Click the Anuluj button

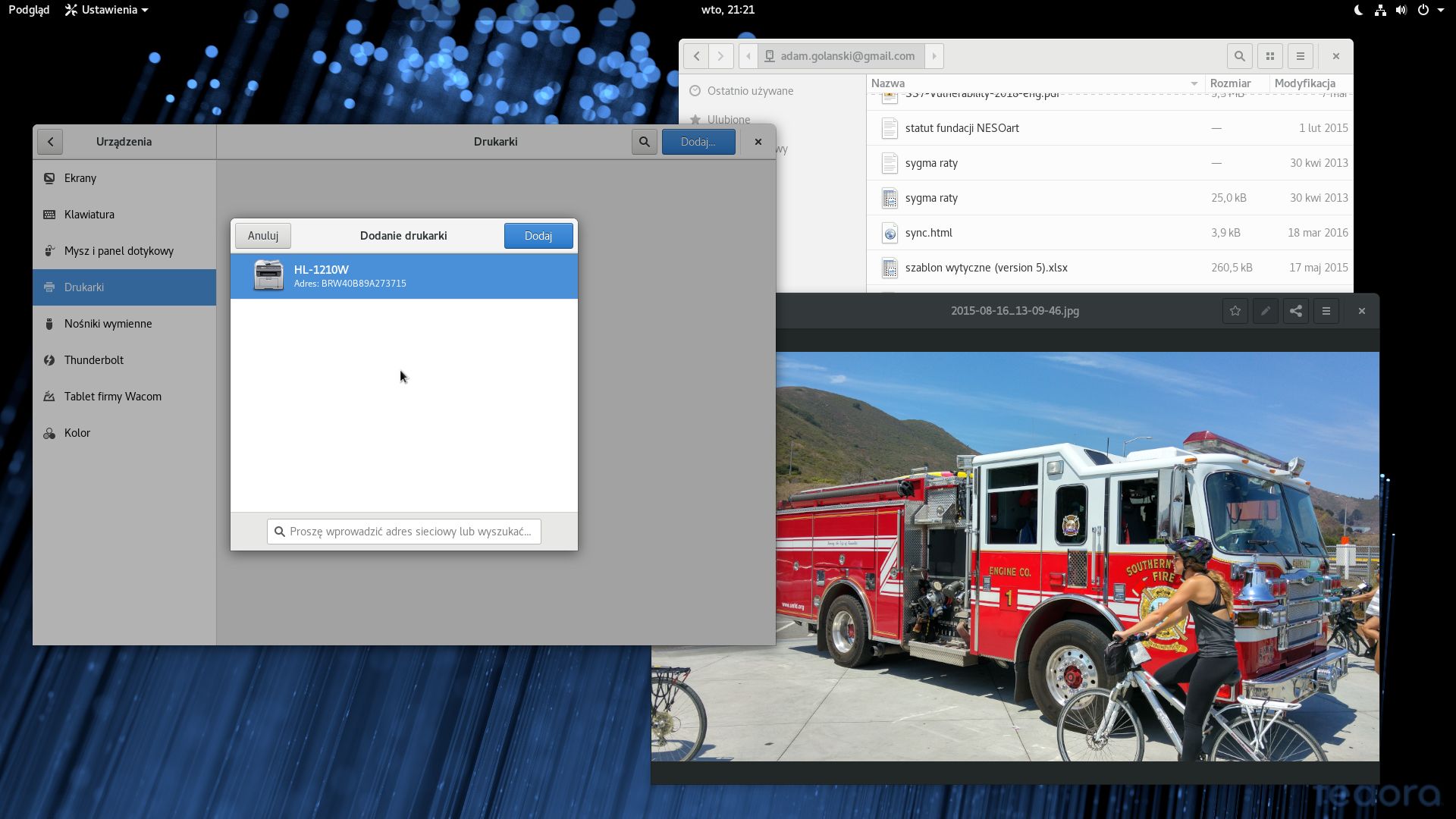point(262,236)
